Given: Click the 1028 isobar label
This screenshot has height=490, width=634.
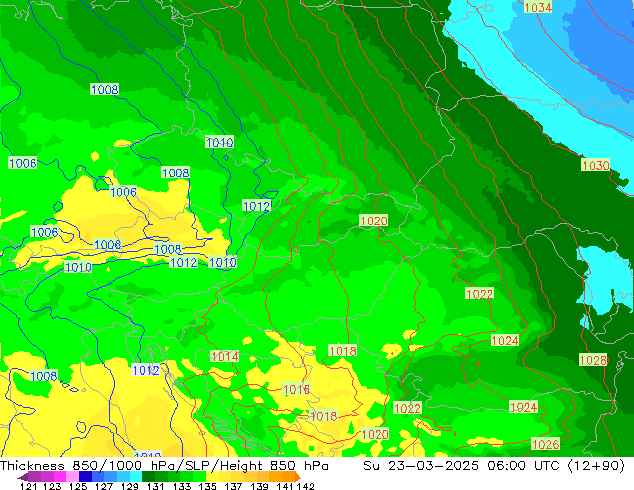Looking at the screenshot, I should (593, 360).
